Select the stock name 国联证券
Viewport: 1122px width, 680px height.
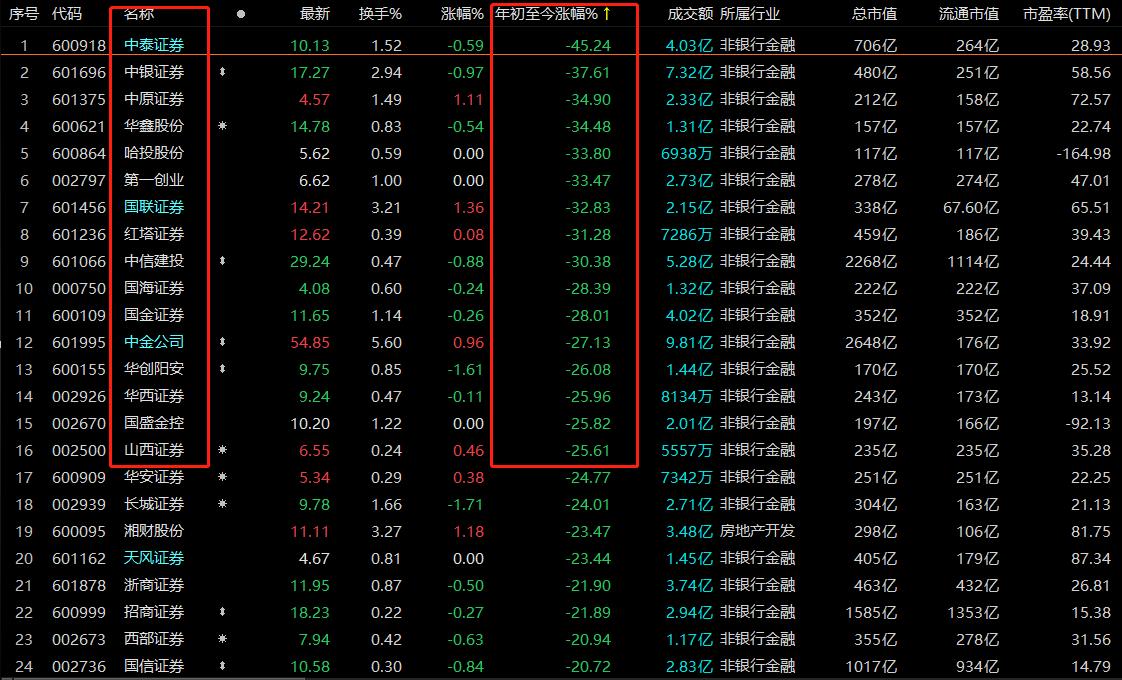pyautogui.click(x=154, y=208)
